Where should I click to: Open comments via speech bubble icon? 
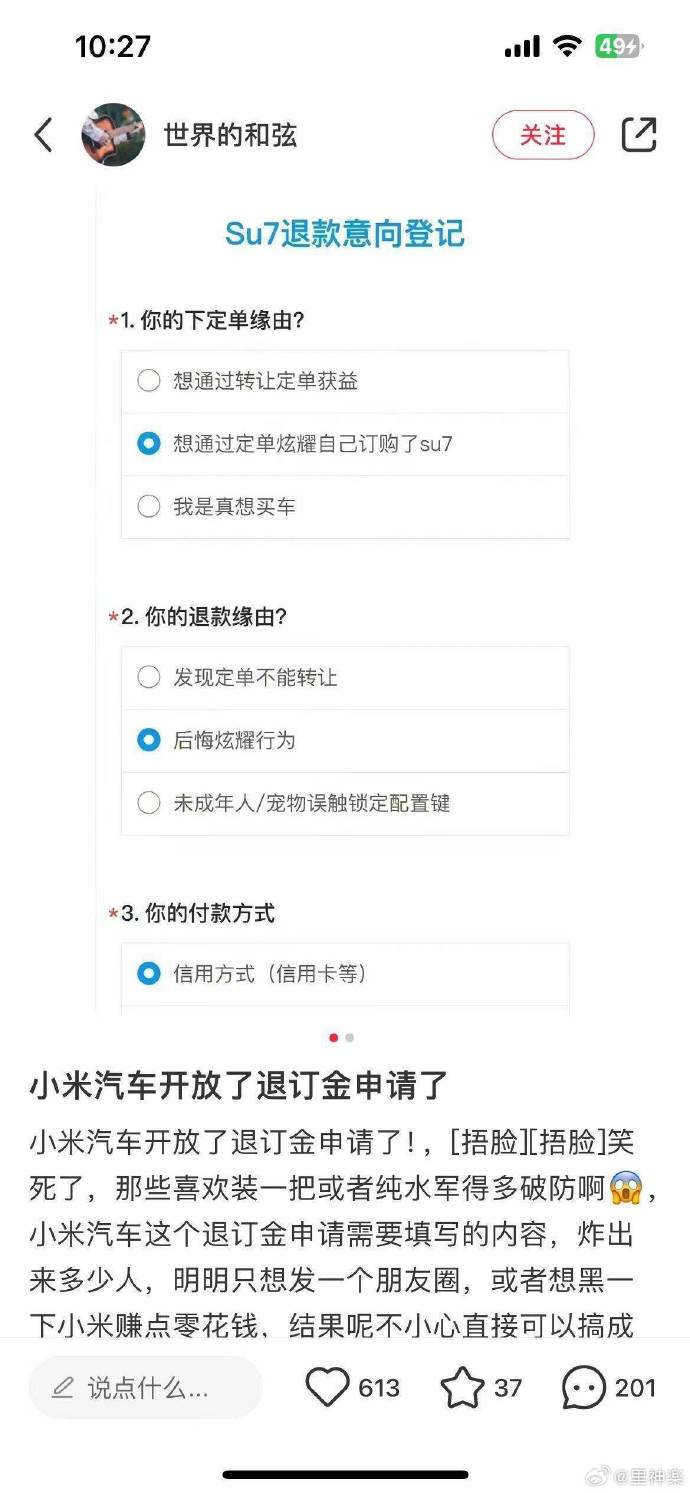(584, 1388)
